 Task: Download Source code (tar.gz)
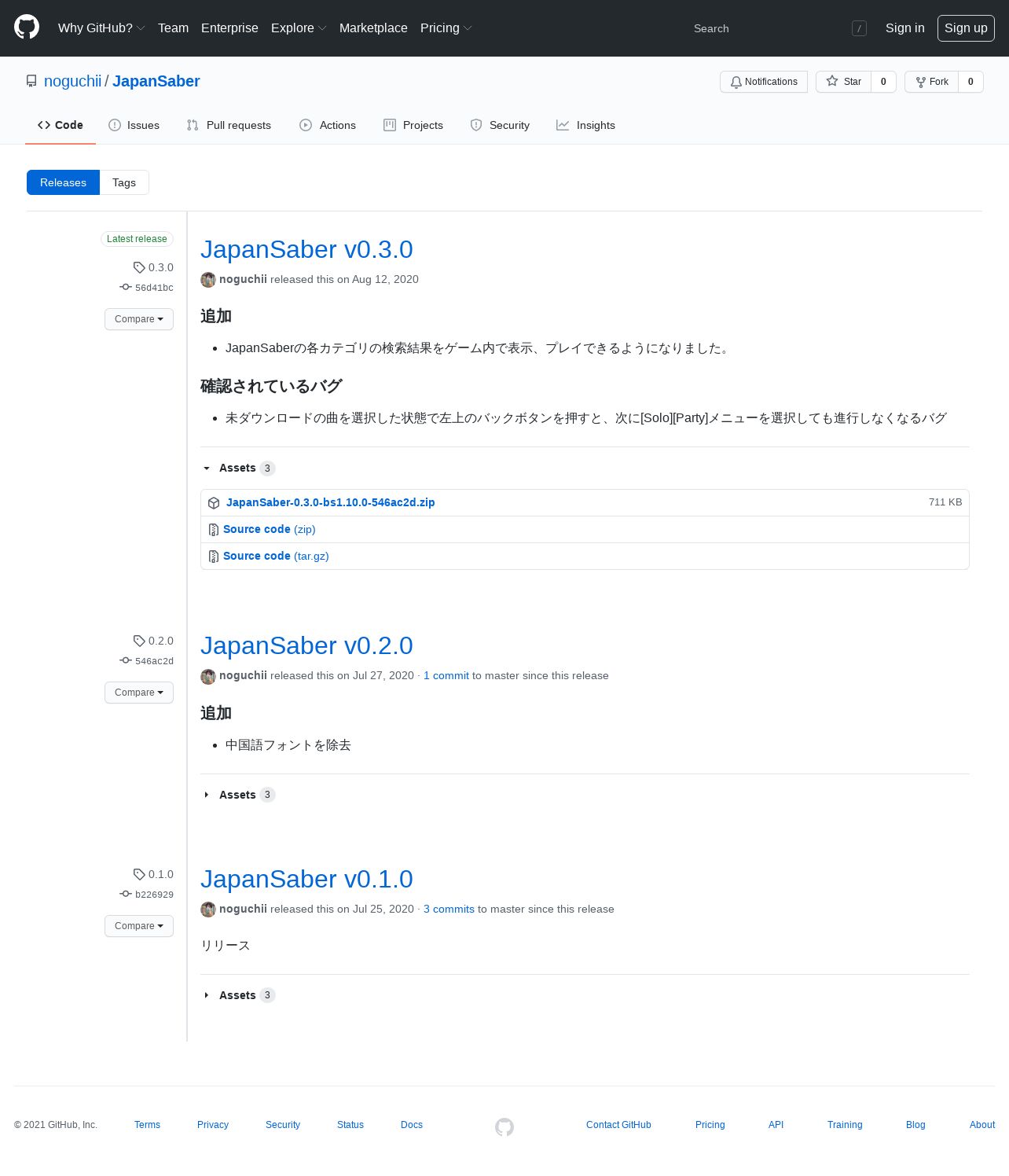point(276,556)
